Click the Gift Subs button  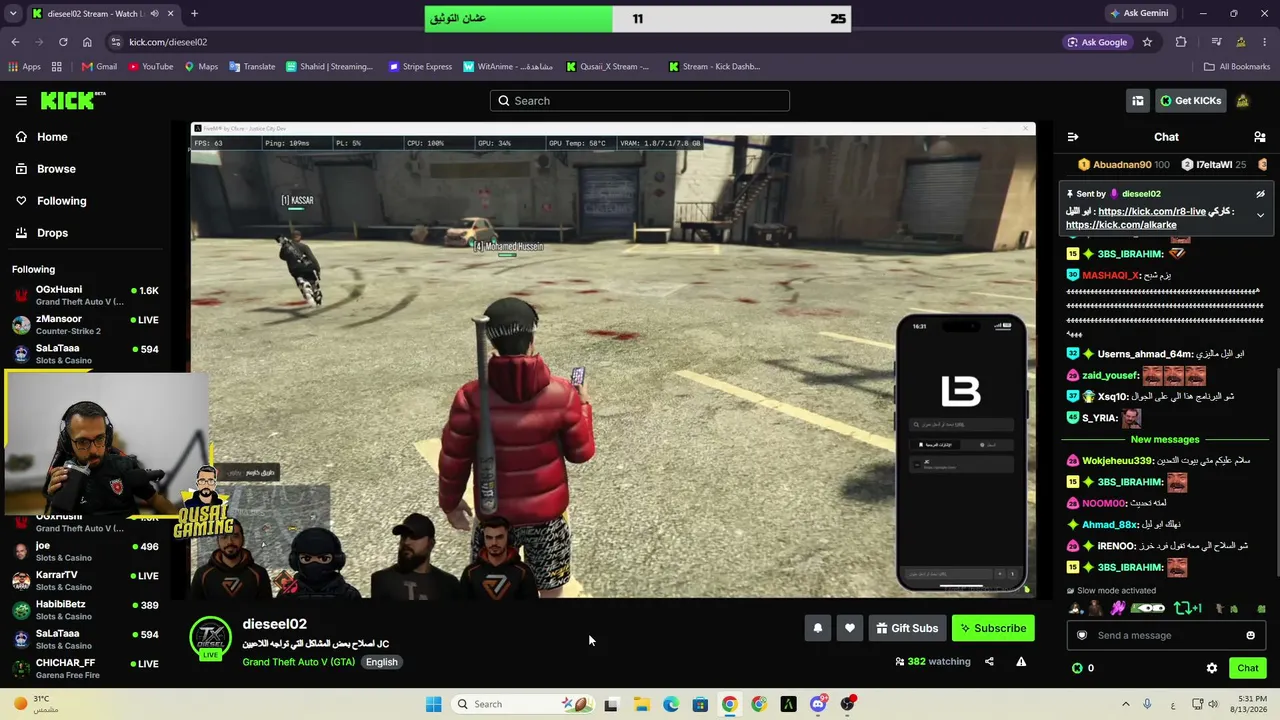coord(907,628)
